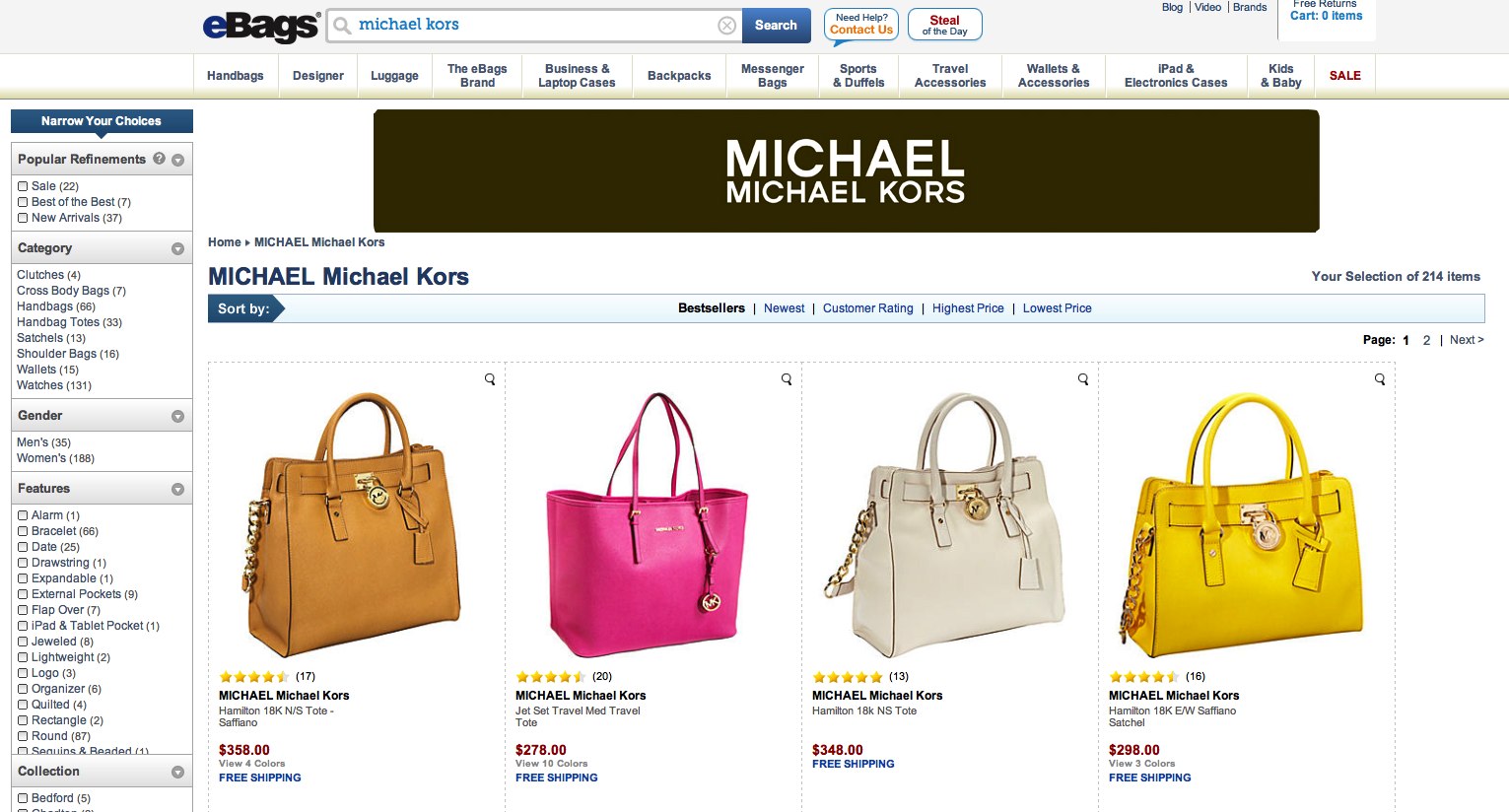Enable the New Arrivals checkbox
Screen dimensions: 1509x812
click(x=23, y=218)
